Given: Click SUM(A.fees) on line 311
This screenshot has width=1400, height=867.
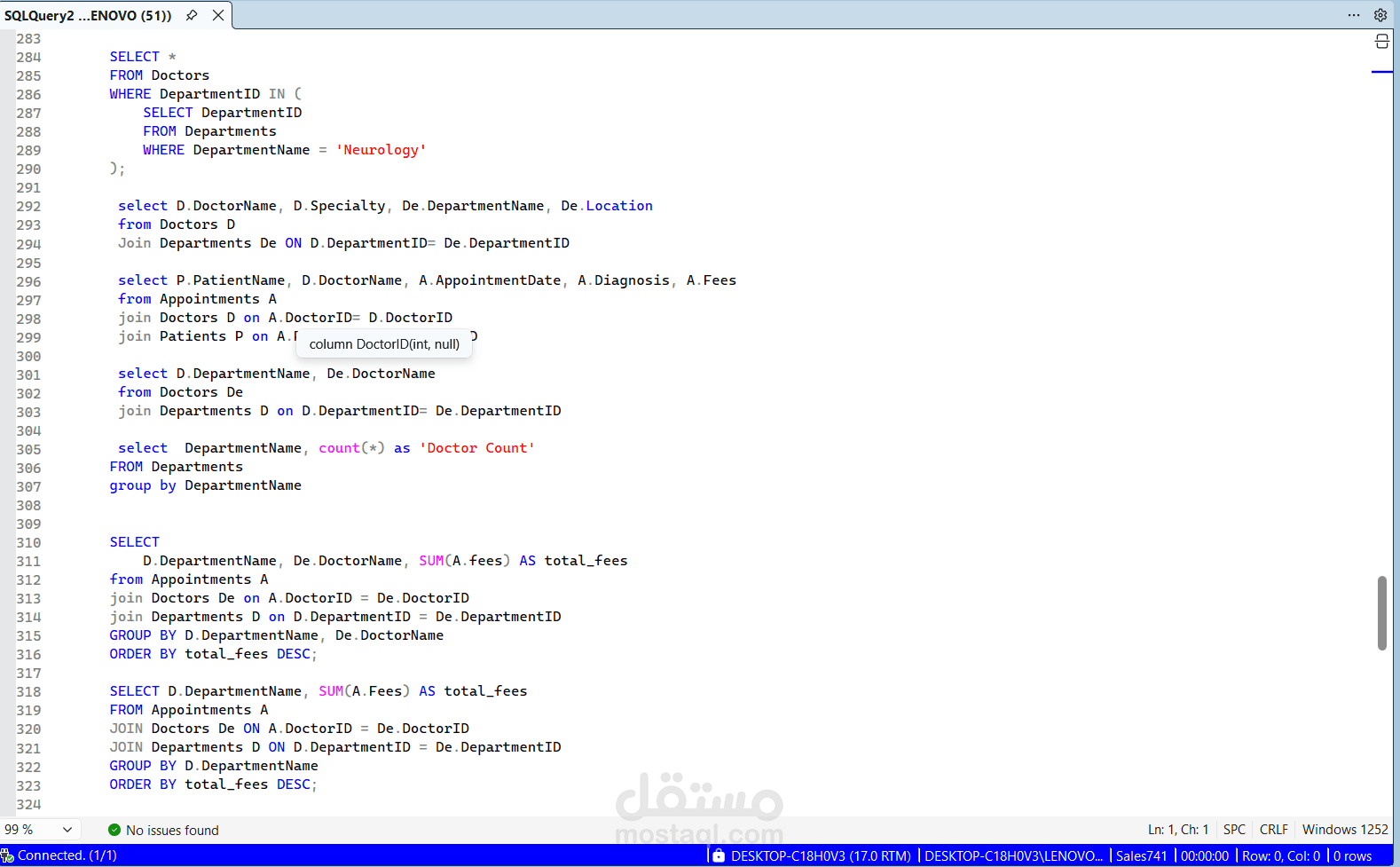Looking at the screenshot, I should tap(465, 561).
